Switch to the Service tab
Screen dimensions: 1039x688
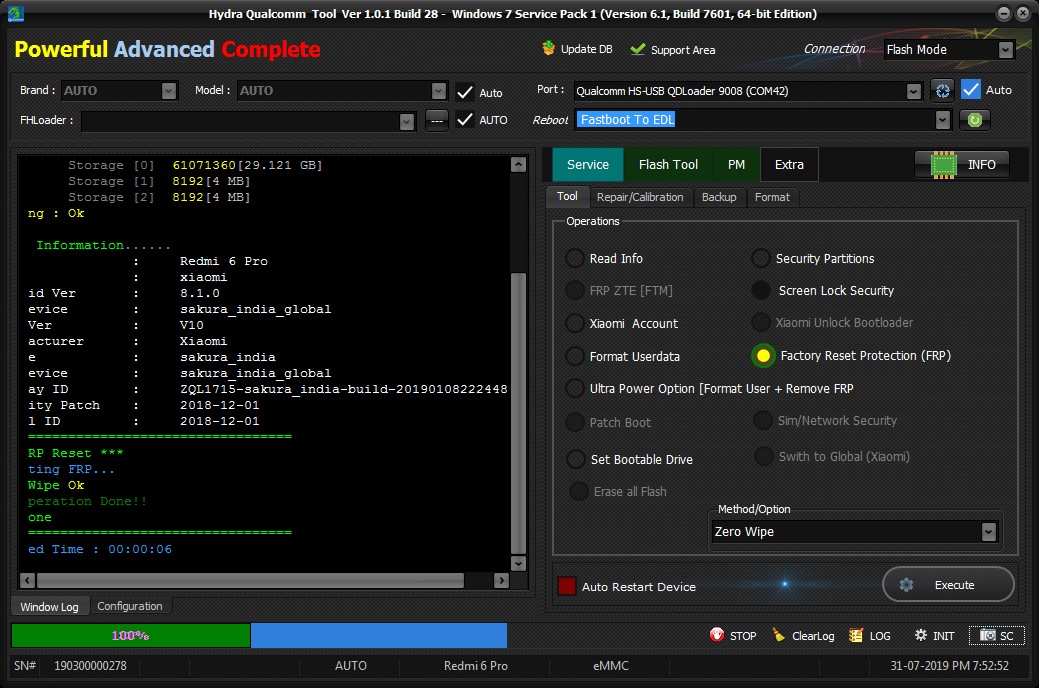588,164
